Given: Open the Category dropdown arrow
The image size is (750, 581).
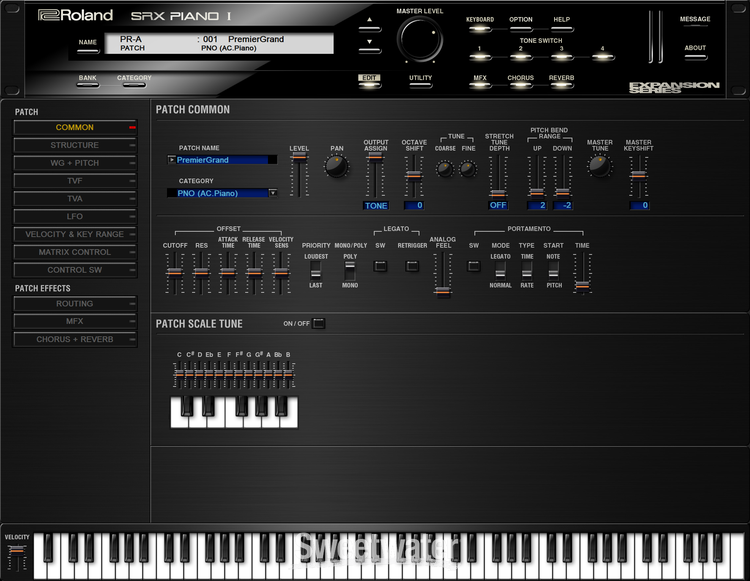Looking at the screenshot, I should pos(273,193).
